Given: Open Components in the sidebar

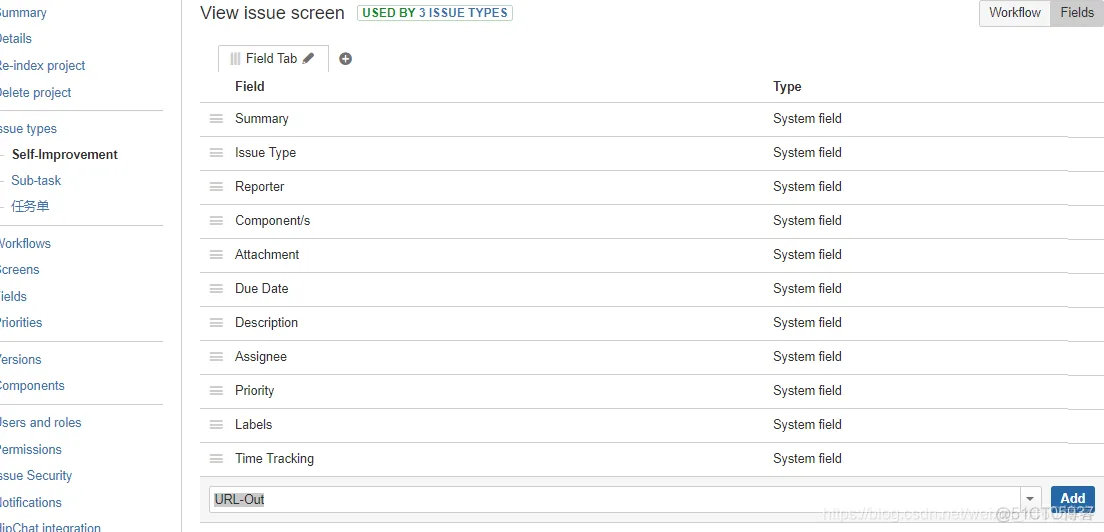Looking at the screenshot, I should [x=32, y=386].
